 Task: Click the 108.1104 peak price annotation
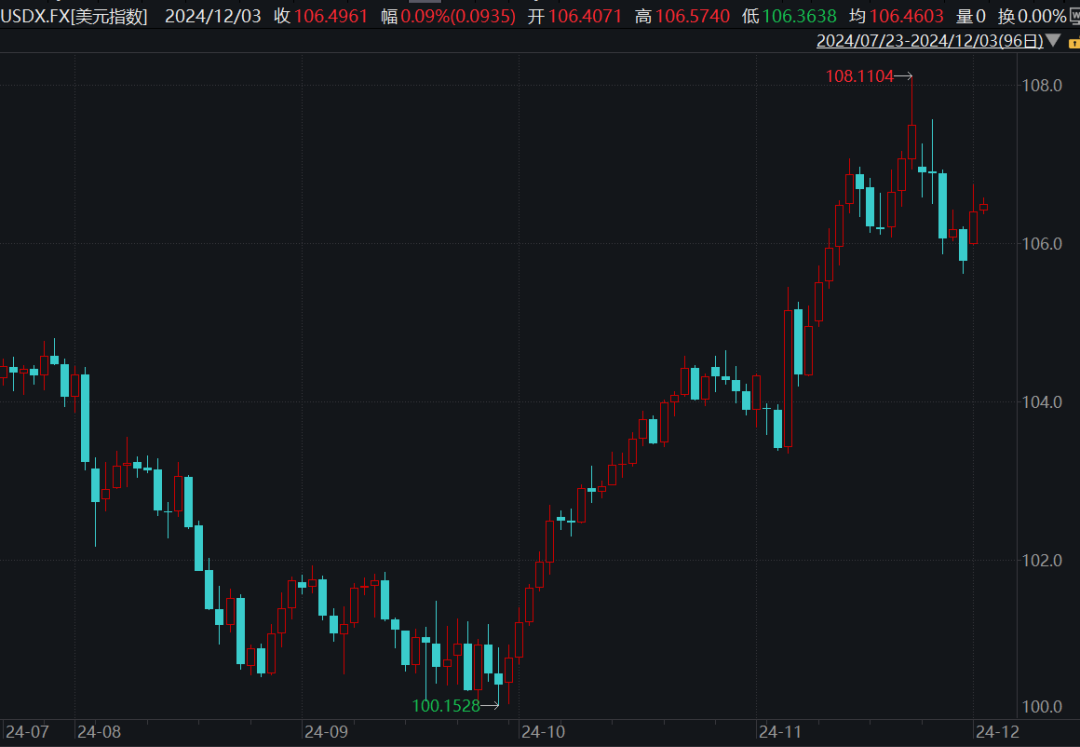pyautogui.click(x=860, y=76)
